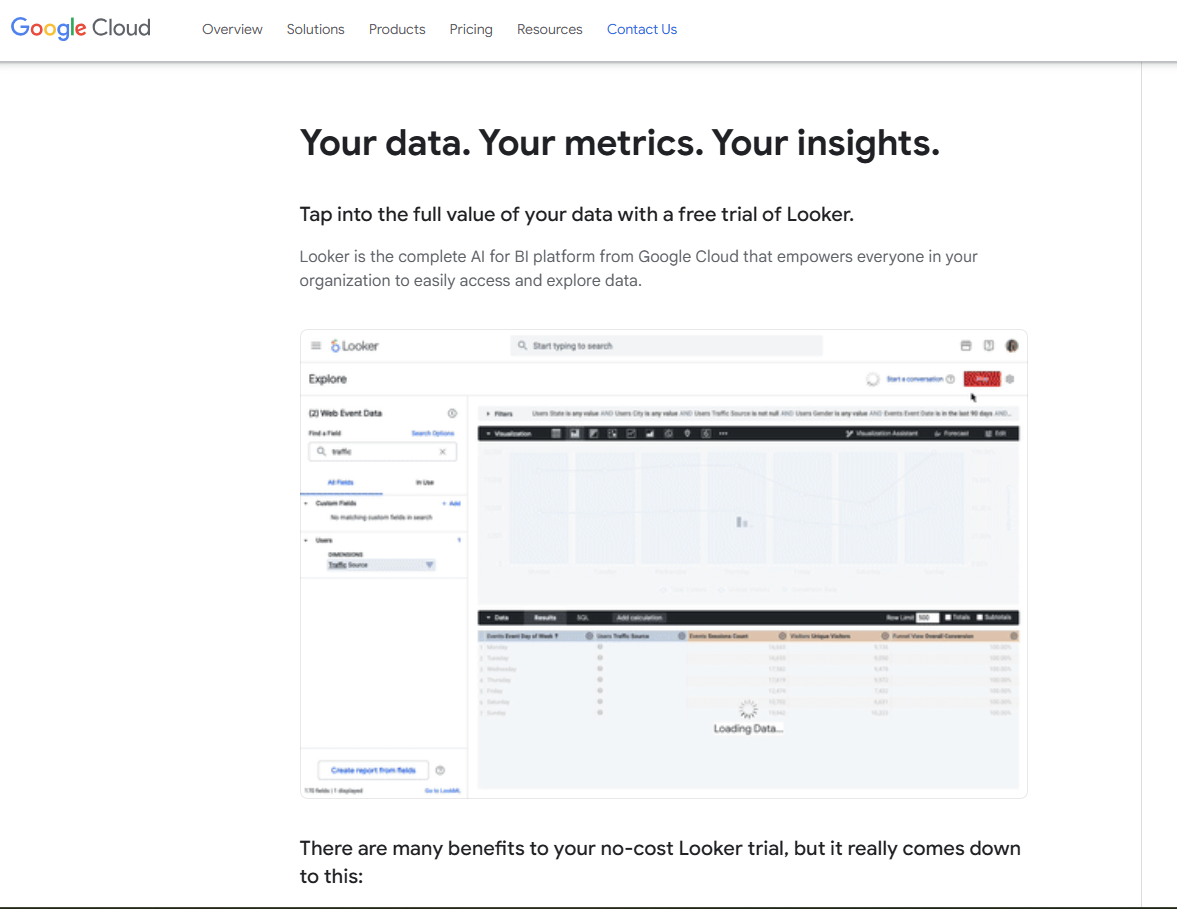Click the Start typing to search box
Screen dimensions: 1177x909
pyautogui.click(x=667, y=346)
